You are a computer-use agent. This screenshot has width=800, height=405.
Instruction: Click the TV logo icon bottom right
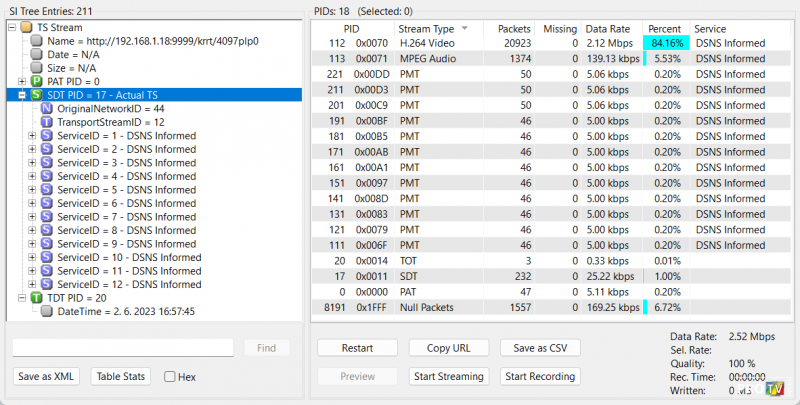click(774, 389)
